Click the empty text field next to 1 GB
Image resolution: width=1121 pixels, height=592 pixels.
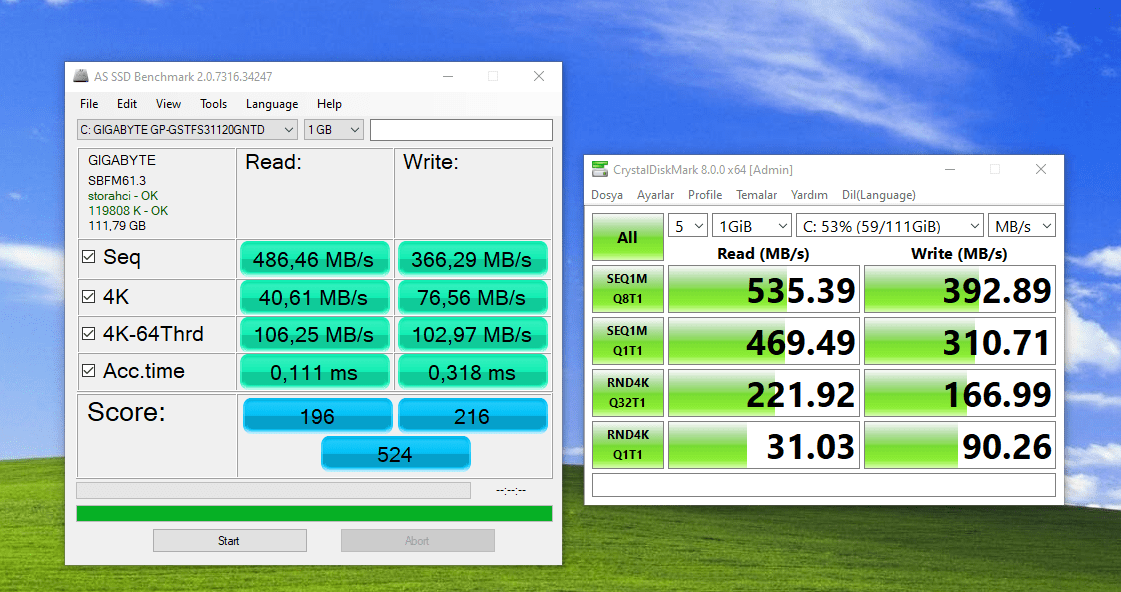point(461,129)
